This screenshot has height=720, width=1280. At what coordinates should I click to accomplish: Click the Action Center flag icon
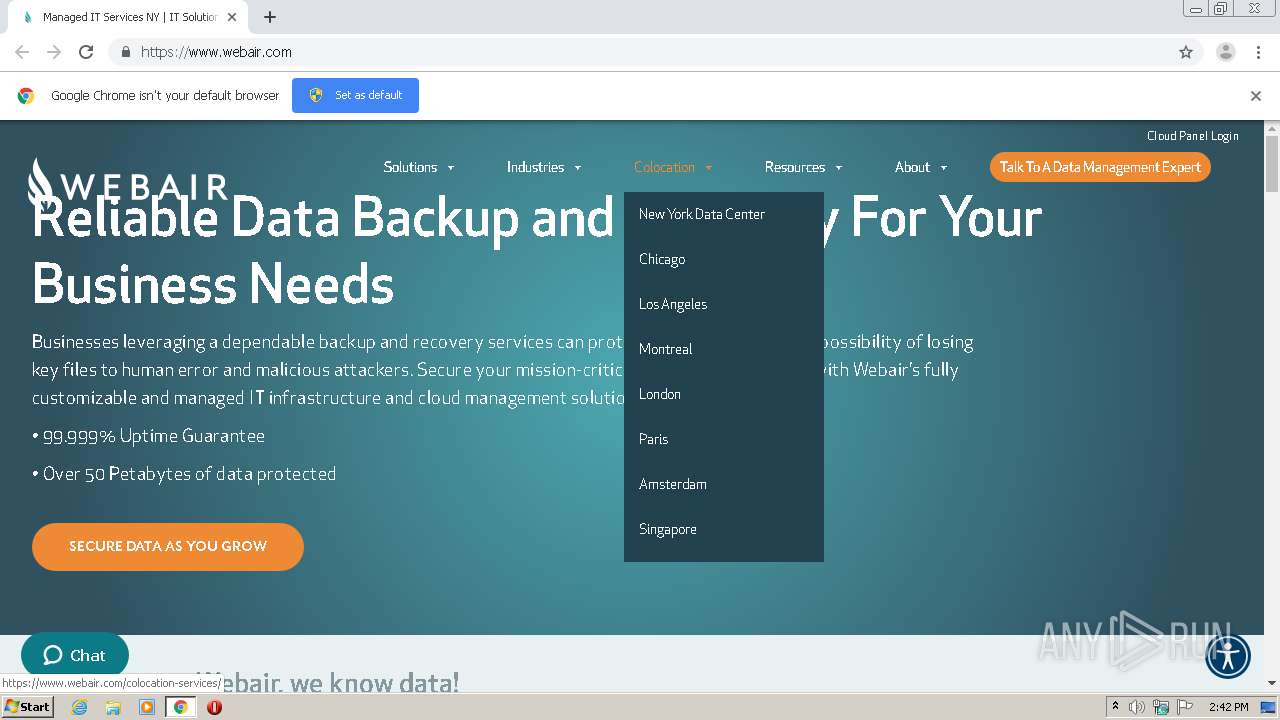(x=1185, y=707)
